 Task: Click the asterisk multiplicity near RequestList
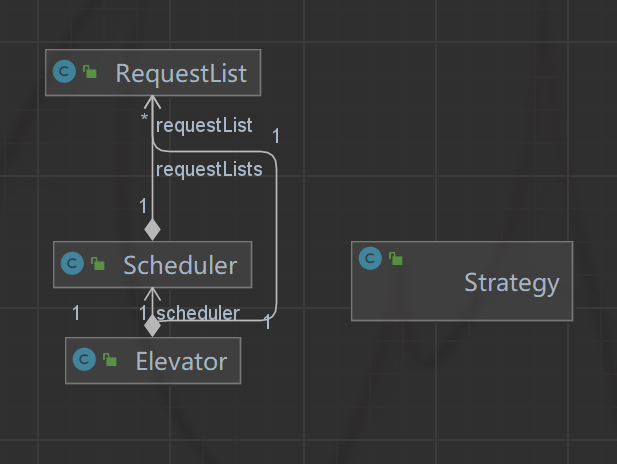click(x=144, y=120)
